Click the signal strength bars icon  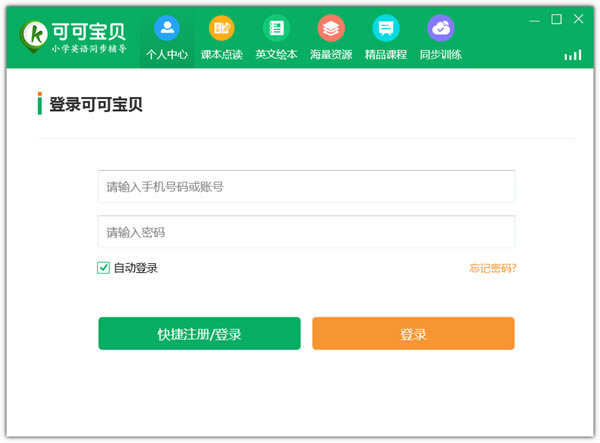point(573,55)
